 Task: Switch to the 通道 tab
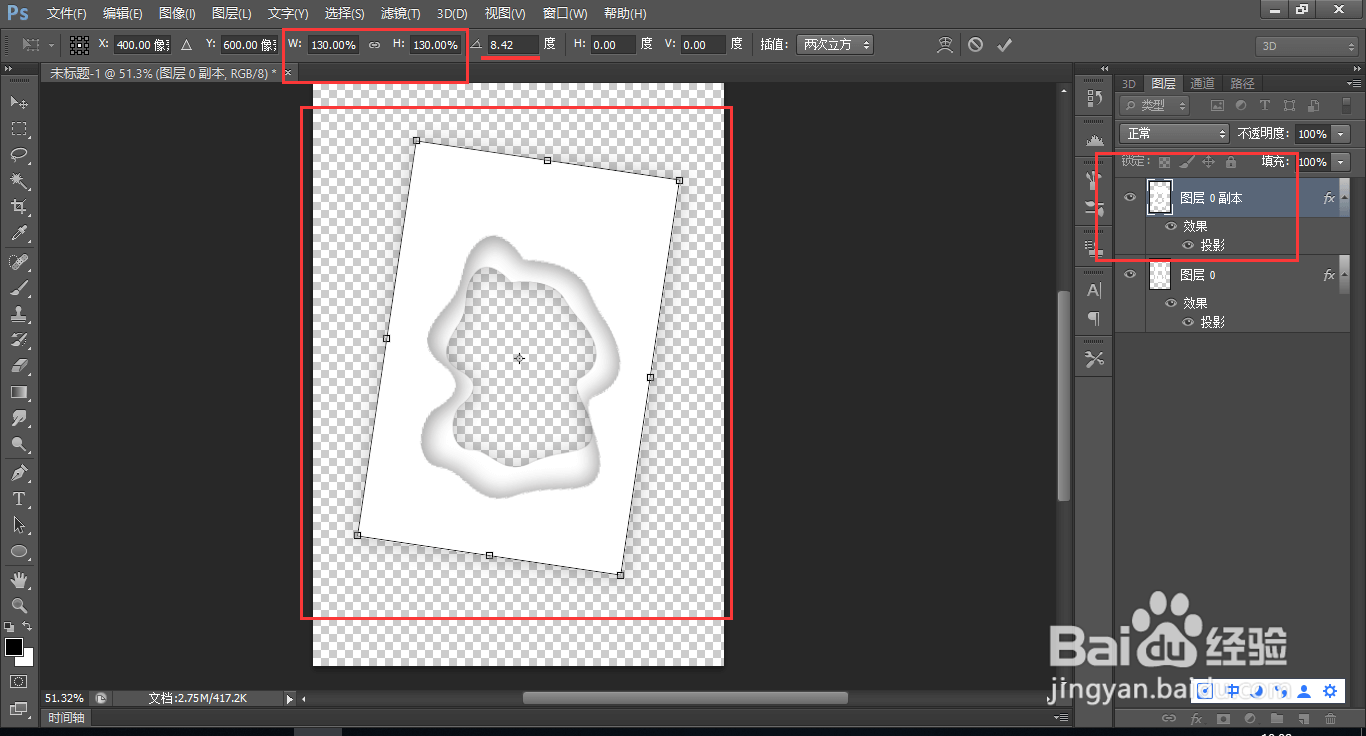click(x=1203, y=83)
